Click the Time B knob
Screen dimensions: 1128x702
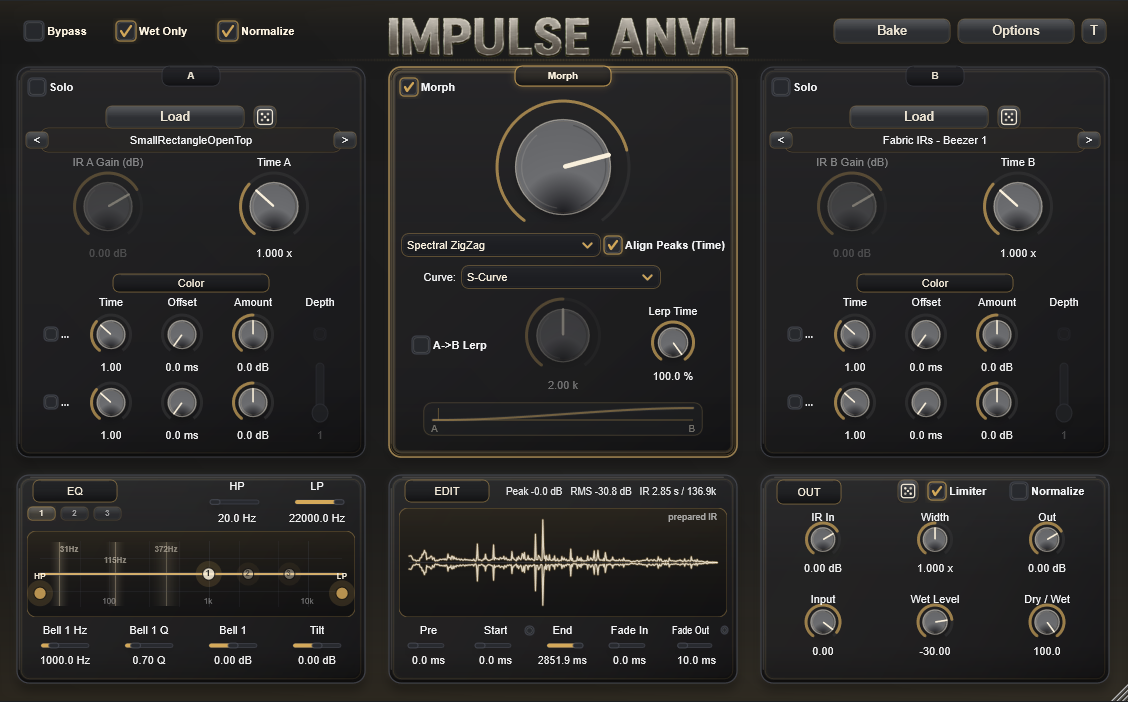[1017, 206]
